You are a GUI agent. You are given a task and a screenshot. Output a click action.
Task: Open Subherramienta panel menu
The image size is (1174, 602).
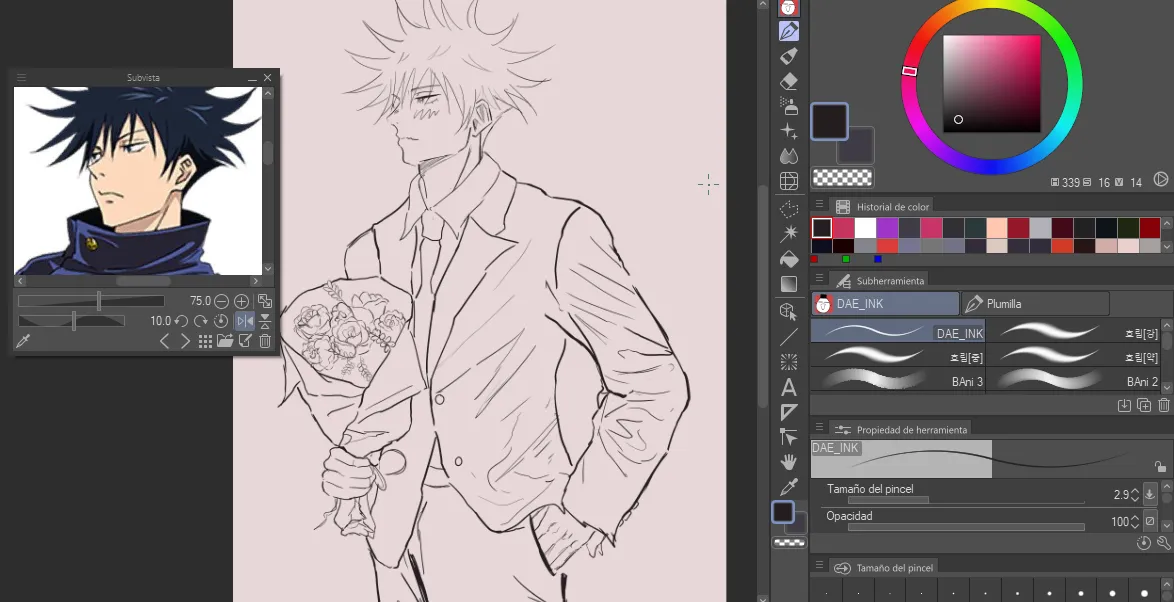(820, 278)
